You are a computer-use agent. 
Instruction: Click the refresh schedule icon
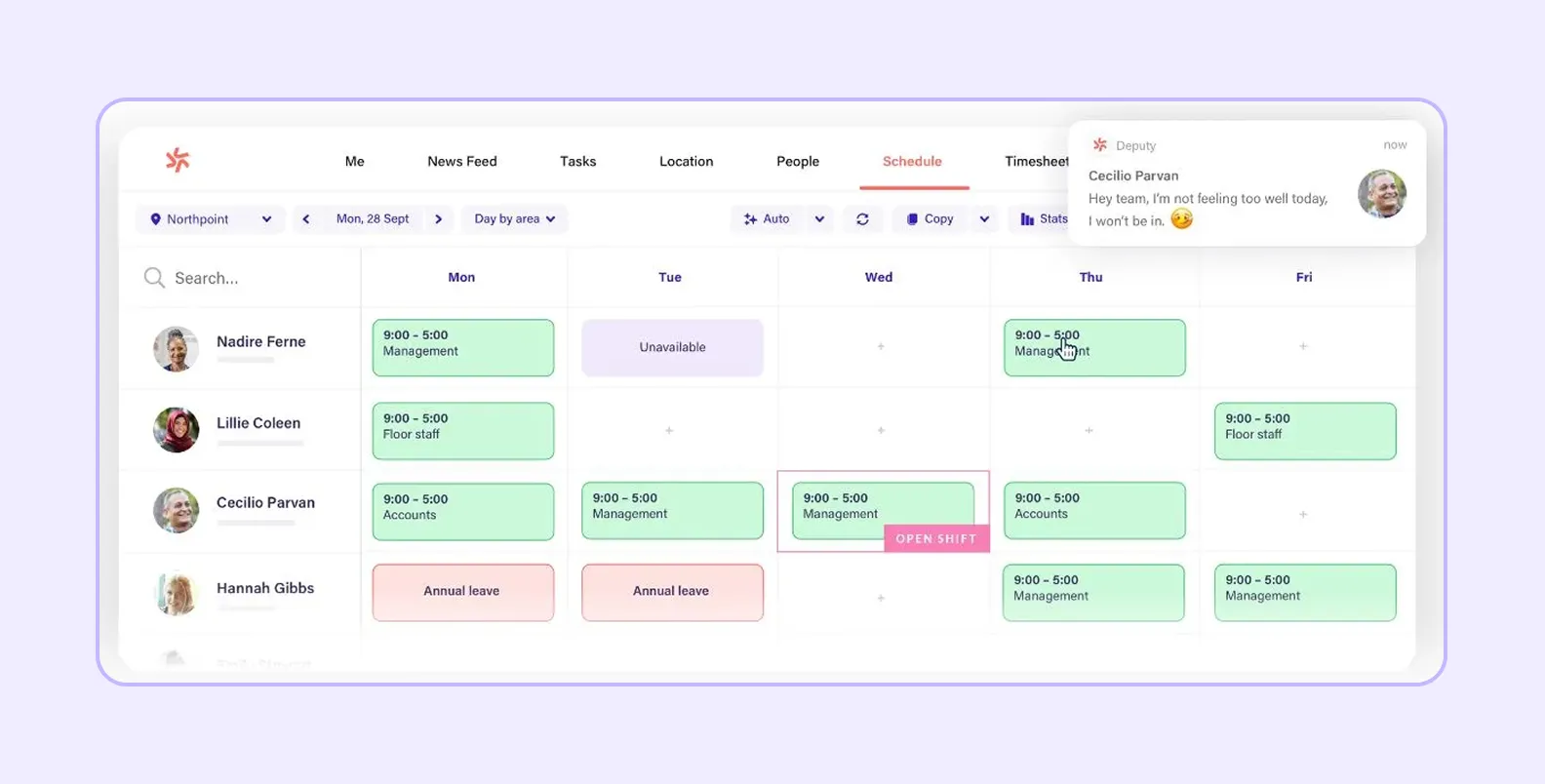tap(863, 219)
